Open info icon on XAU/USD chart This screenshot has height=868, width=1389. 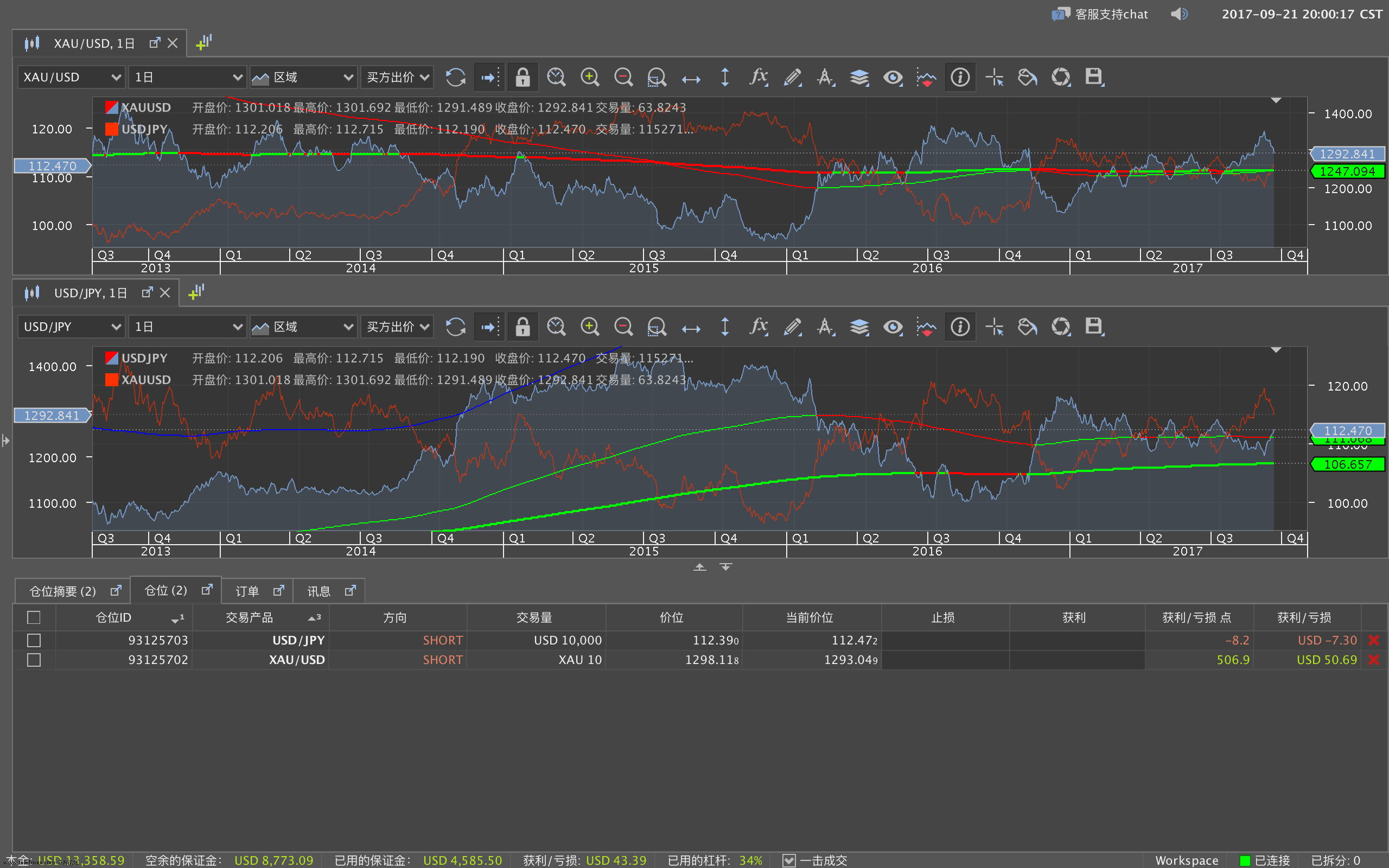(960, 77)
